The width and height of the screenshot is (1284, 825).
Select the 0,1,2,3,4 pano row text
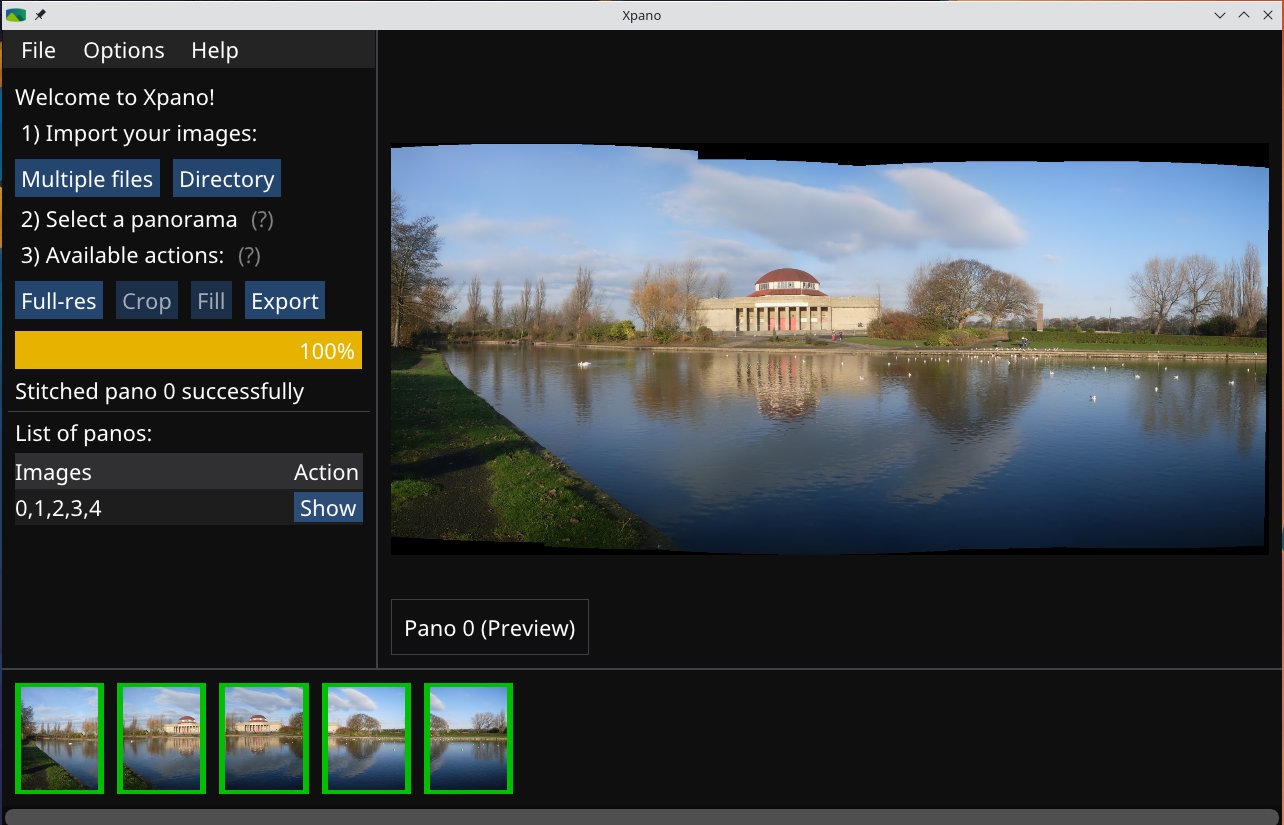tap(58, 509)
